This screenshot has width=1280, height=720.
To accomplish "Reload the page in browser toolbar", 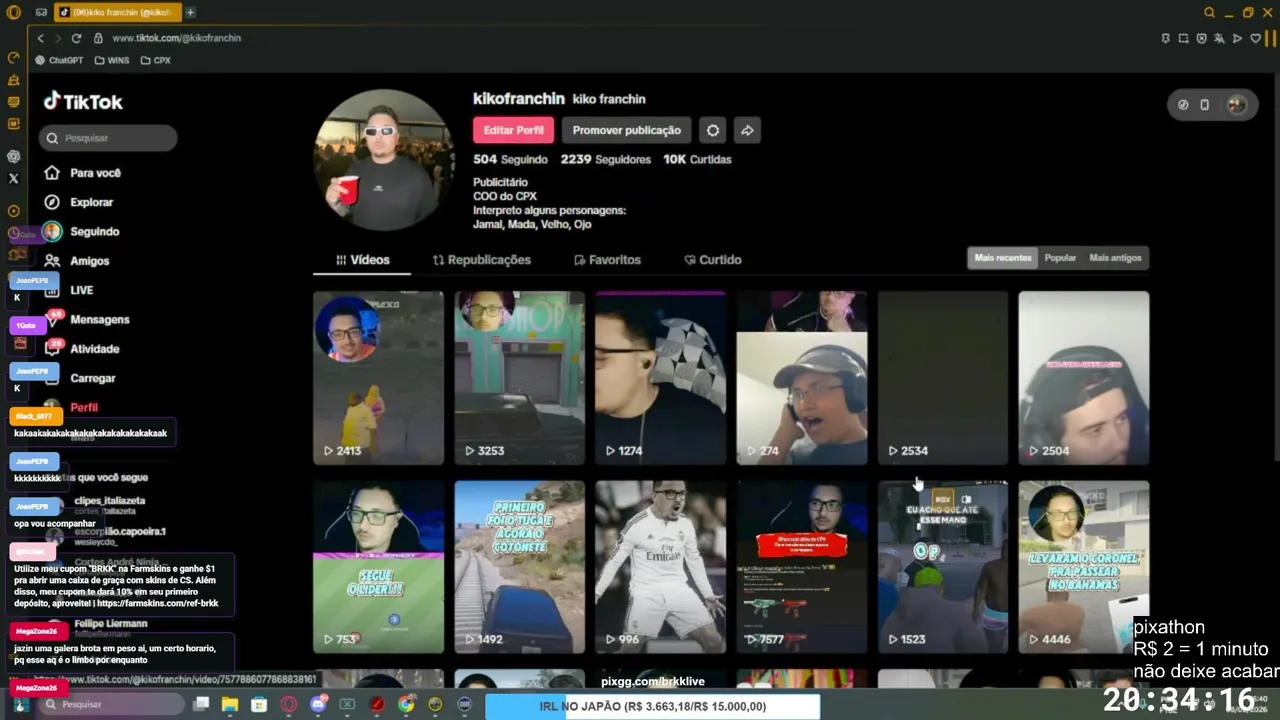I will (76, 38).
